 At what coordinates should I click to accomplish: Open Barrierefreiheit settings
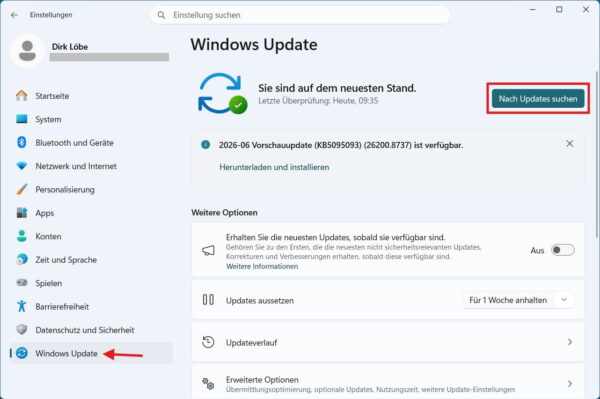tap(91, 306)
